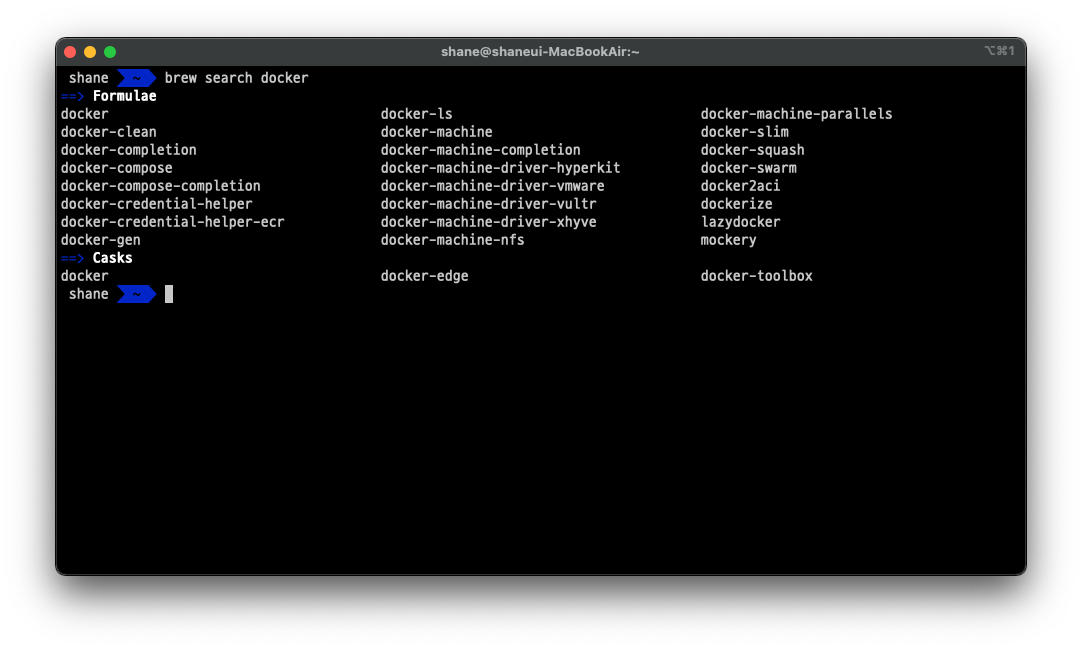Close the terminal window with red button
This screenshot has width=1082, height=649.
pos(70,52)
